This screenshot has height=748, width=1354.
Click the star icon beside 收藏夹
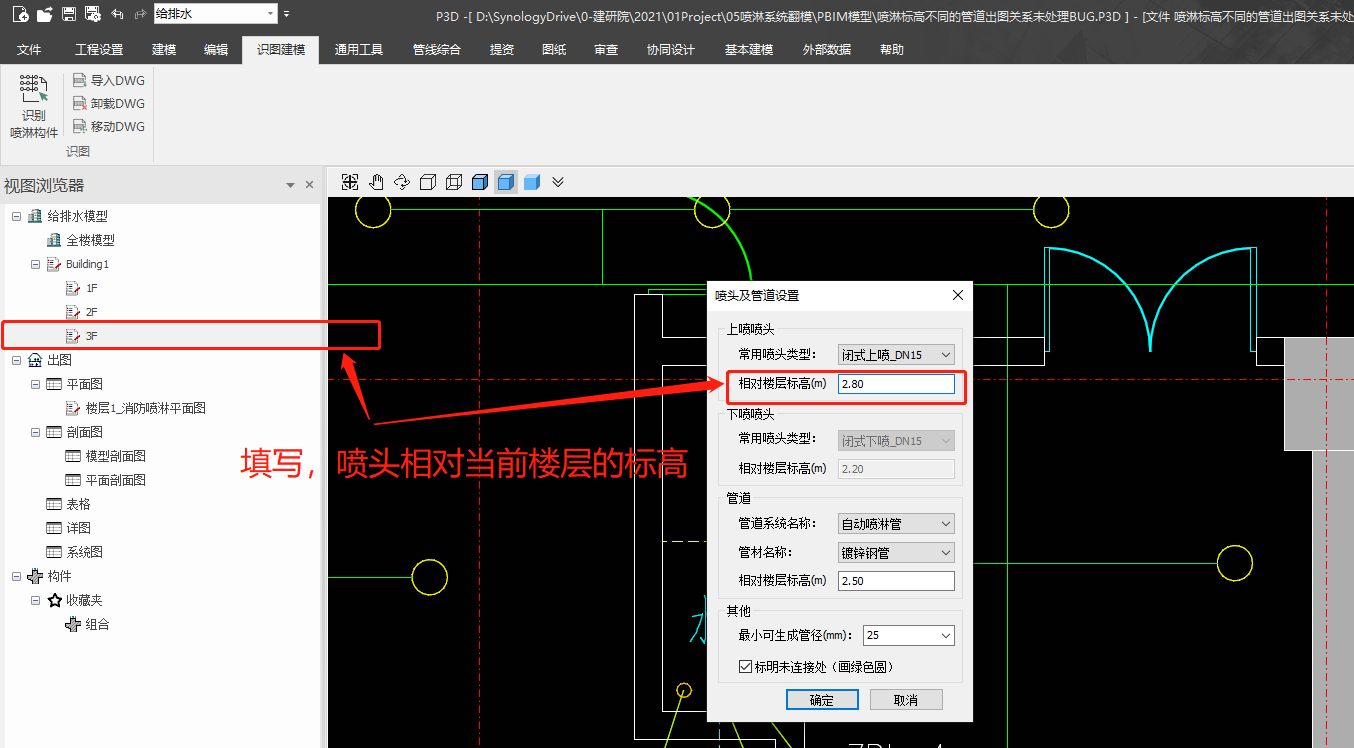coord(54,600)
